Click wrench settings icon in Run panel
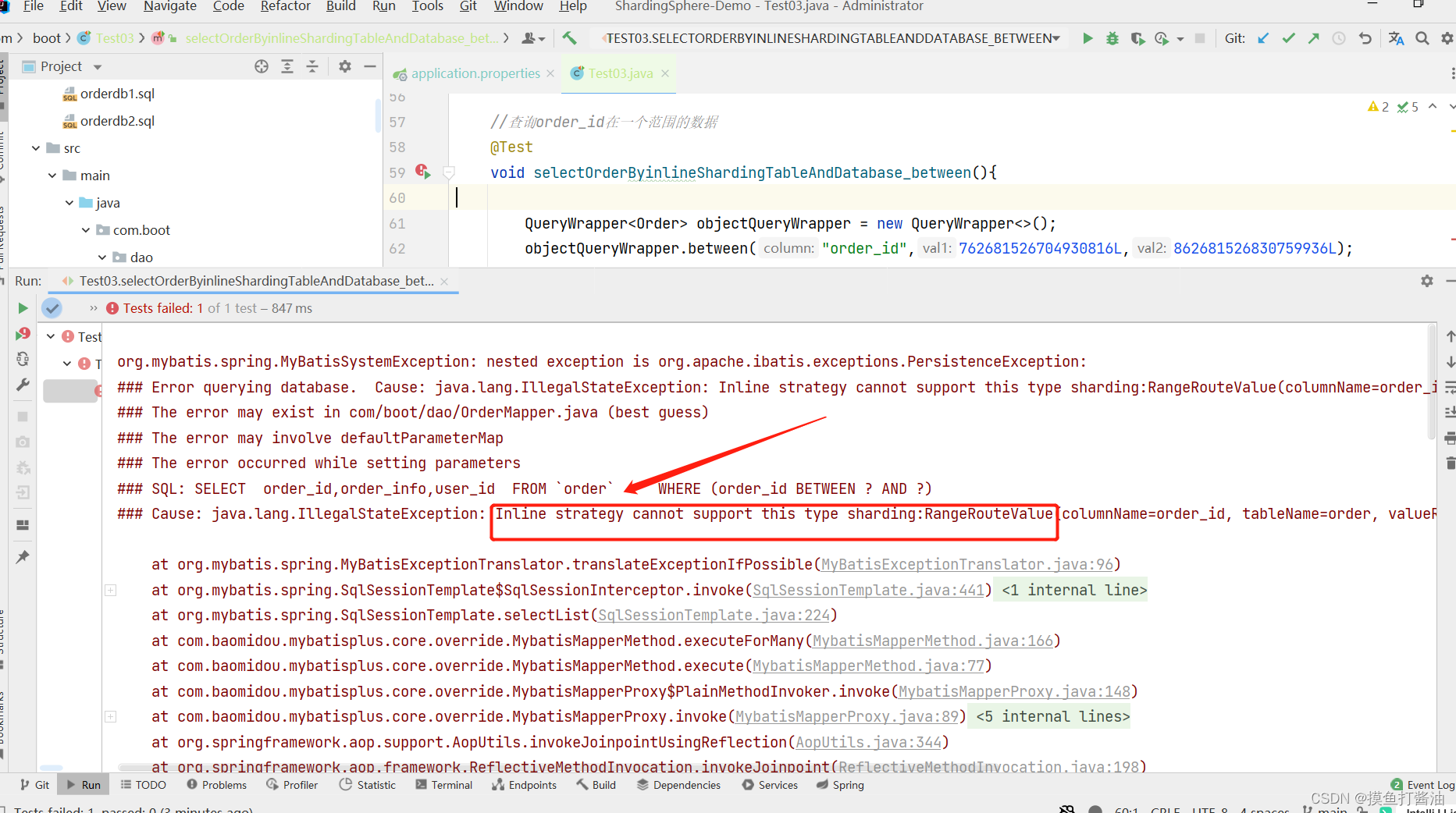Viewport: 1456px width, 813px height. pyautogui.click(x=23, y=385)
